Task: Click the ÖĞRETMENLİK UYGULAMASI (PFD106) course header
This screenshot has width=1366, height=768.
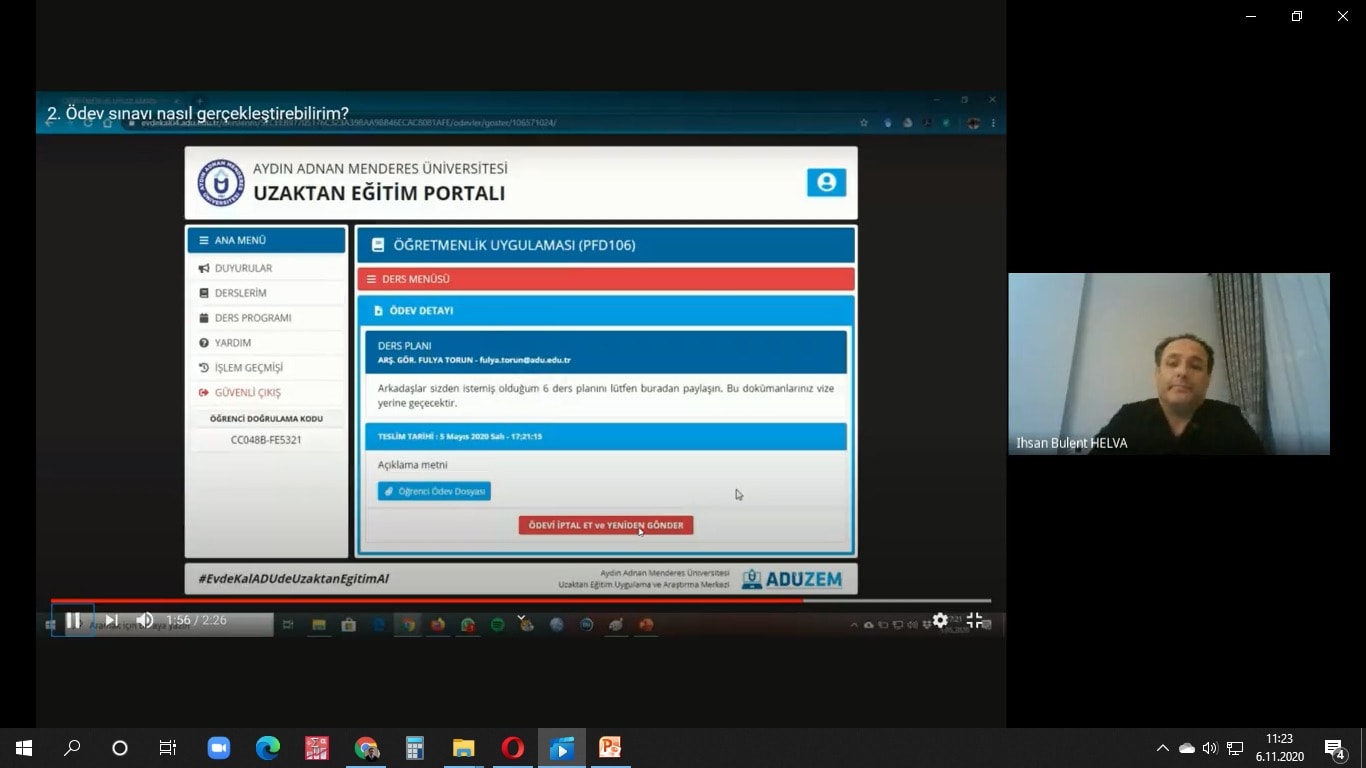Action: coord(606,245)
